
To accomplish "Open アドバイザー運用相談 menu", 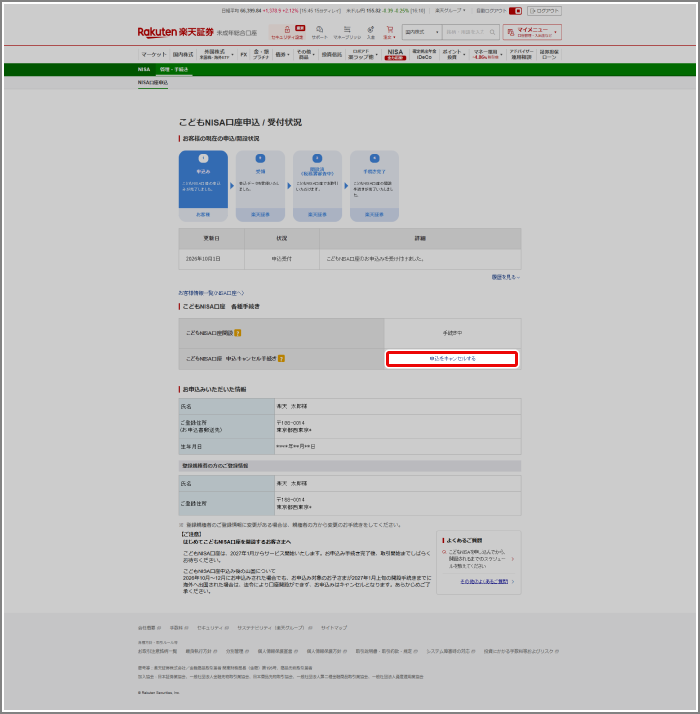I will [x=521, y=54].
